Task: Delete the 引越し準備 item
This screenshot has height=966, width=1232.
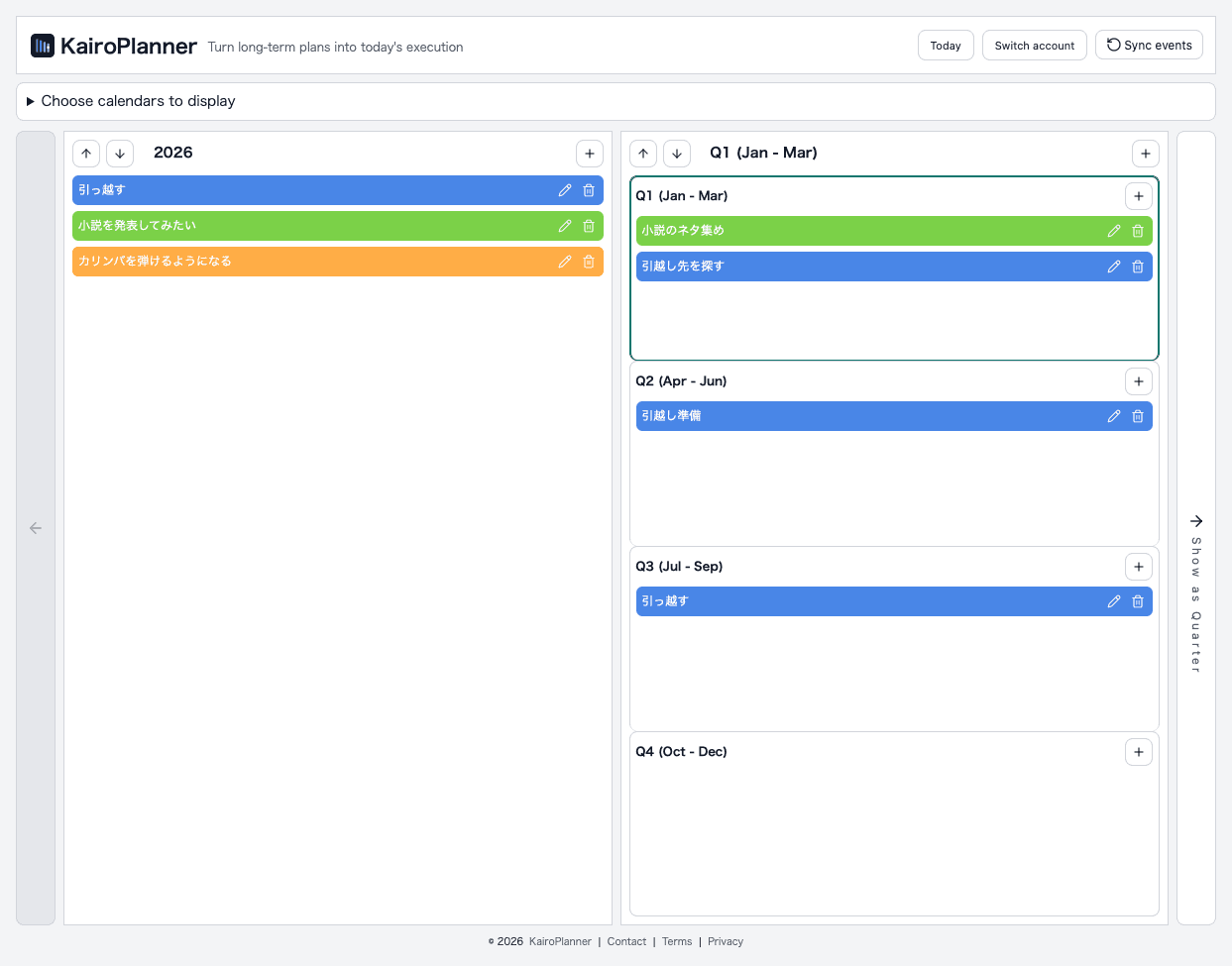Action: (x=1138, y=416)
